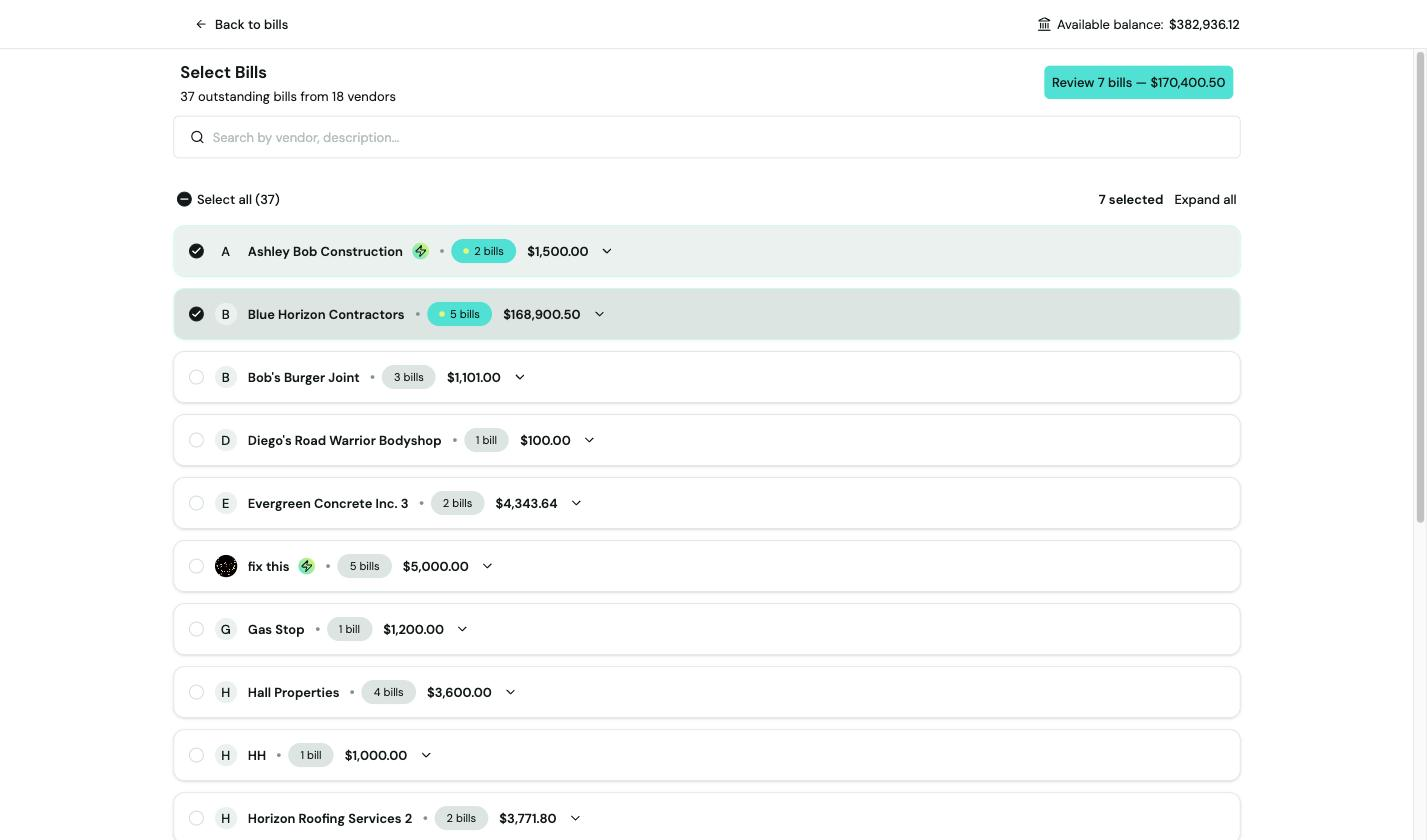This screenshot has height=840, width=1427.
Task: Expand the Hall Properties chevron
Action: click(x=510, y=692)
